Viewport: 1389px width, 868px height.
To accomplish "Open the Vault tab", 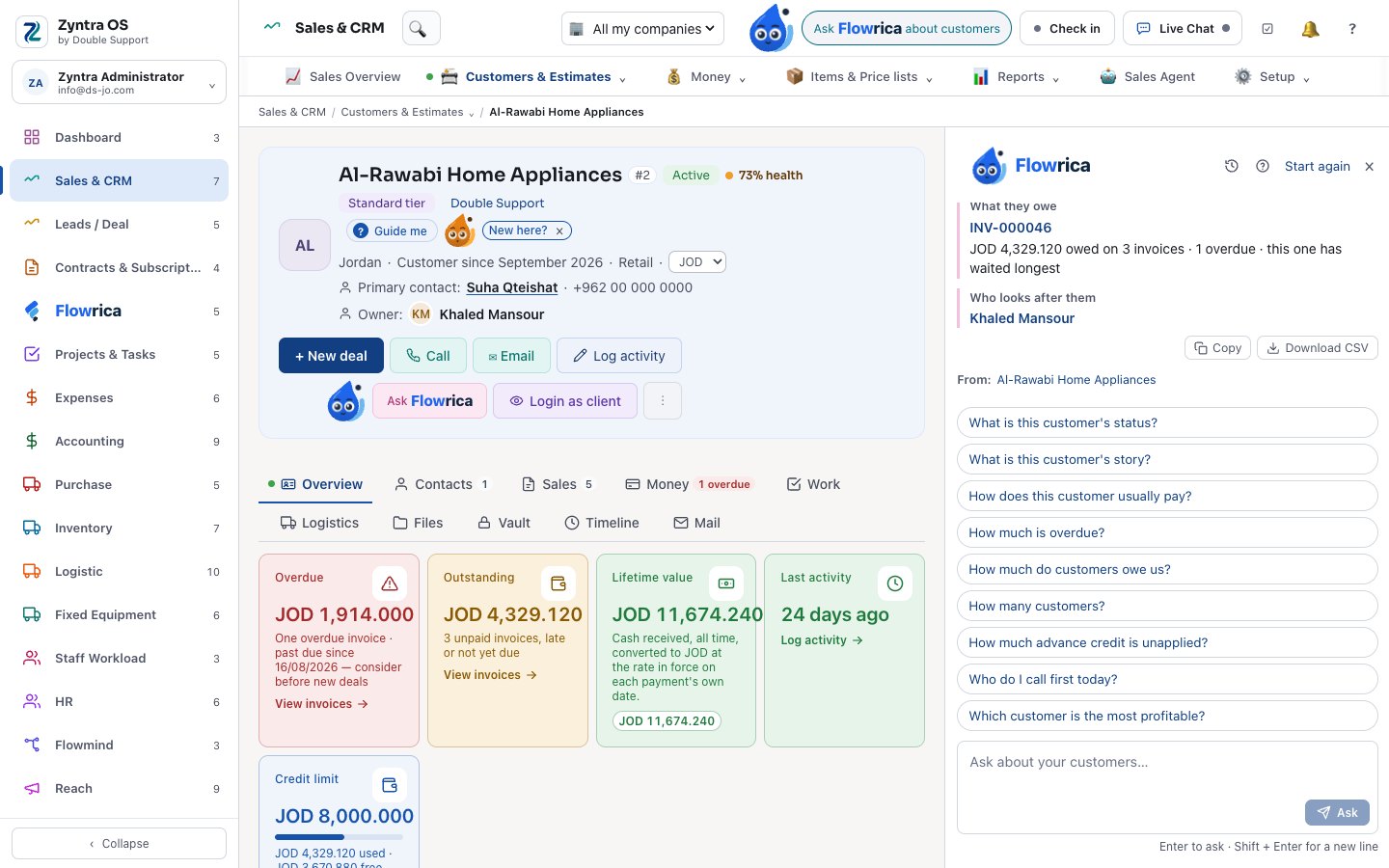I will coord(504,523).
